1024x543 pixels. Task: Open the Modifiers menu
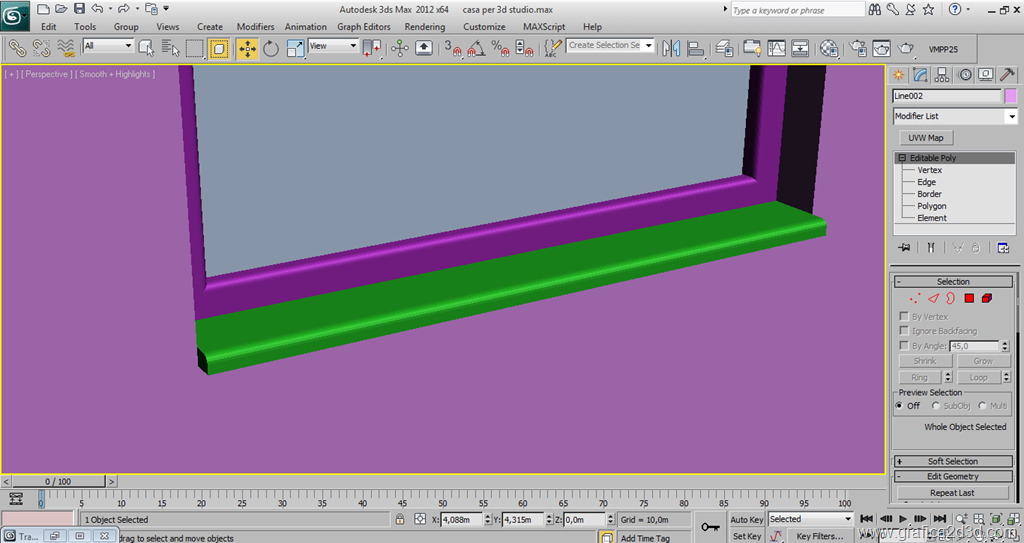[255, 27]
